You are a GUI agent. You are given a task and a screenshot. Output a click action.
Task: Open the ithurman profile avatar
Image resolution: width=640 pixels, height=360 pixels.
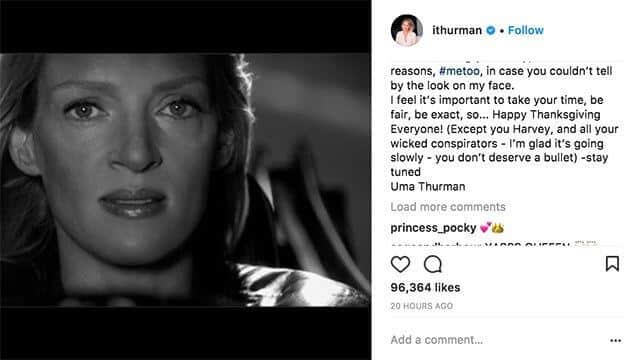click(407, 30)
